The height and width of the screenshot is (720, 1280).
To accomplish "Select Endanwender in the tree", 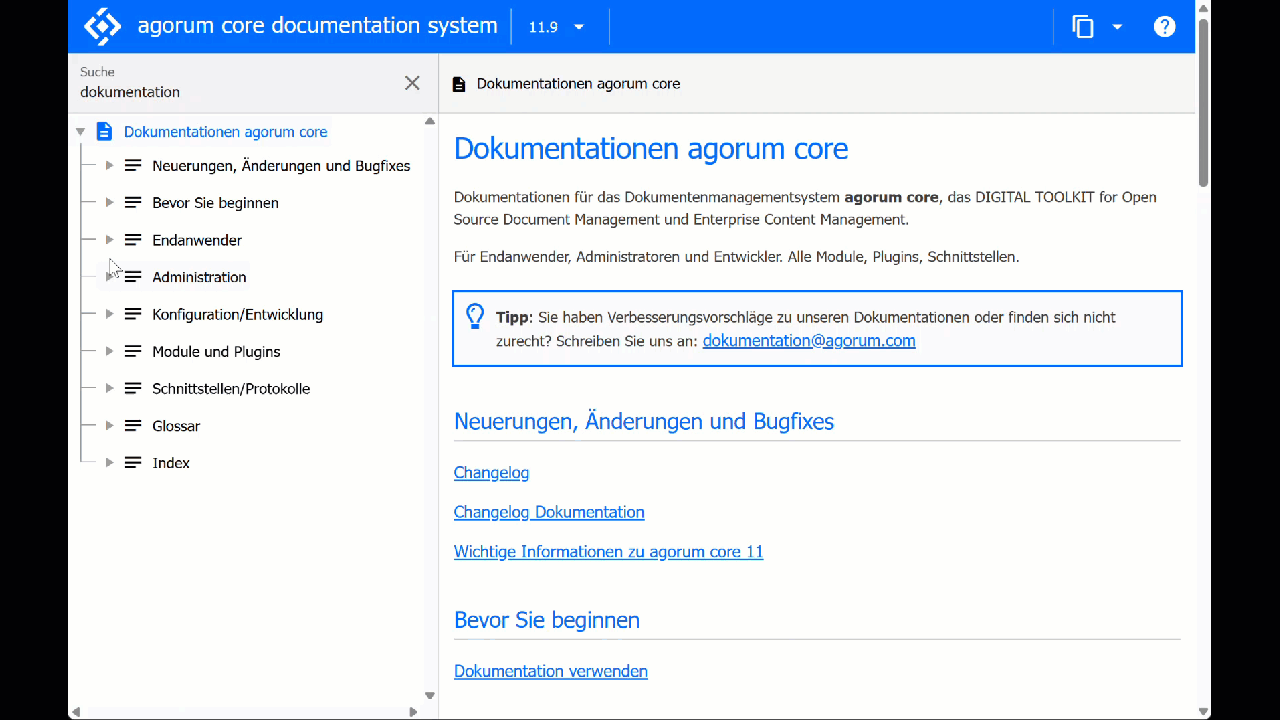I will [197, 240].
